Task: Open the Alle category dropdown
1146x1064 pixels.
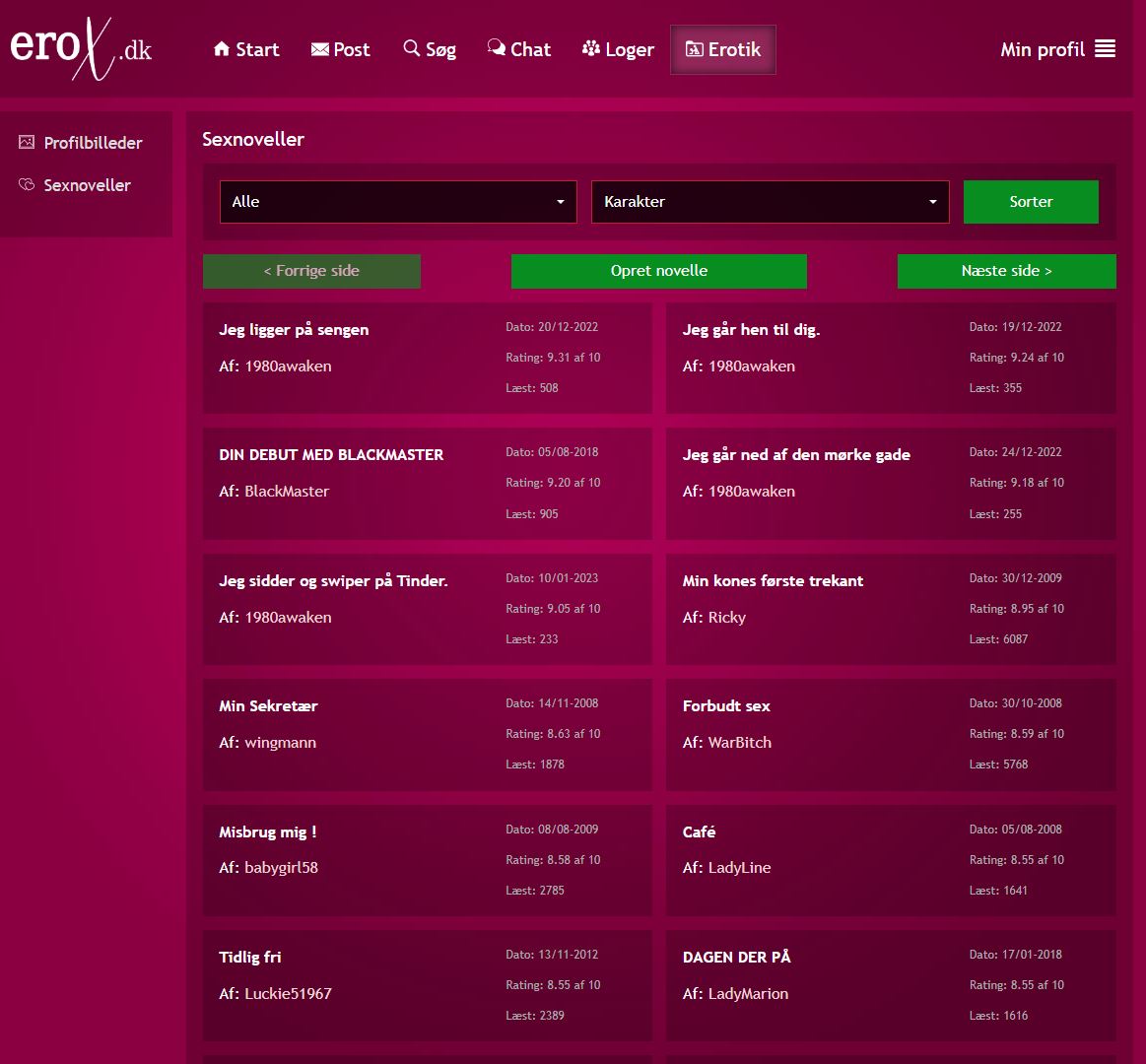Action: [398, 202]
